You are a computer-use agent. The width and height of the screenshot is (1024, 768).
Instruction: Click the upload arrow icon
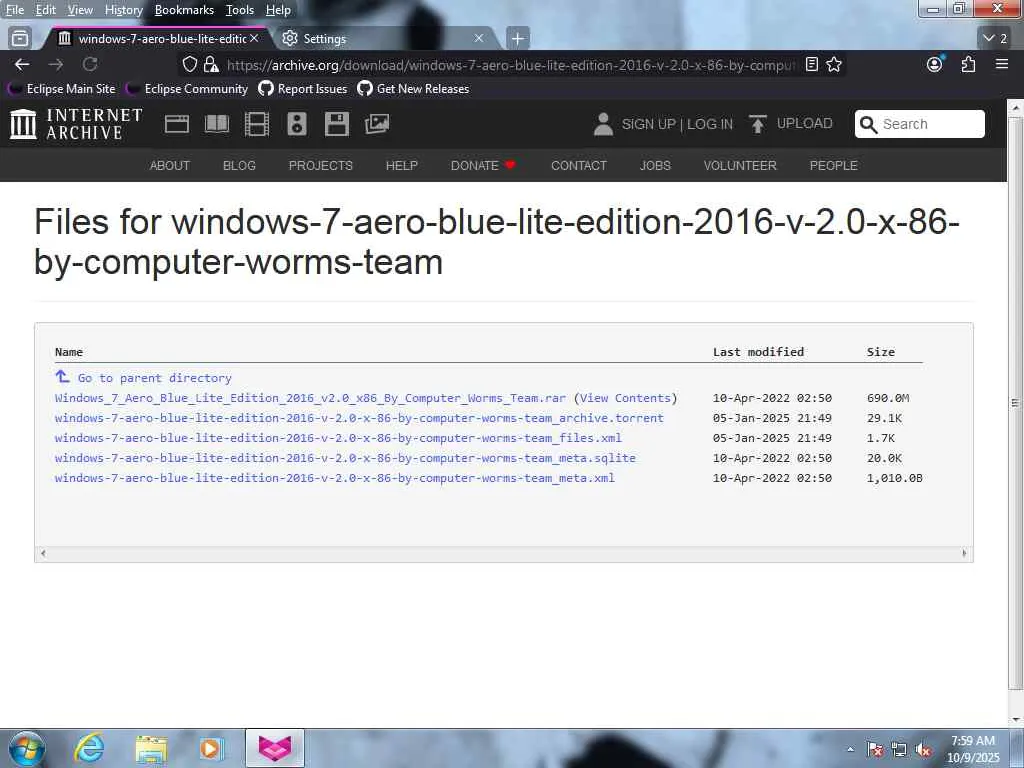click(758, 124)
